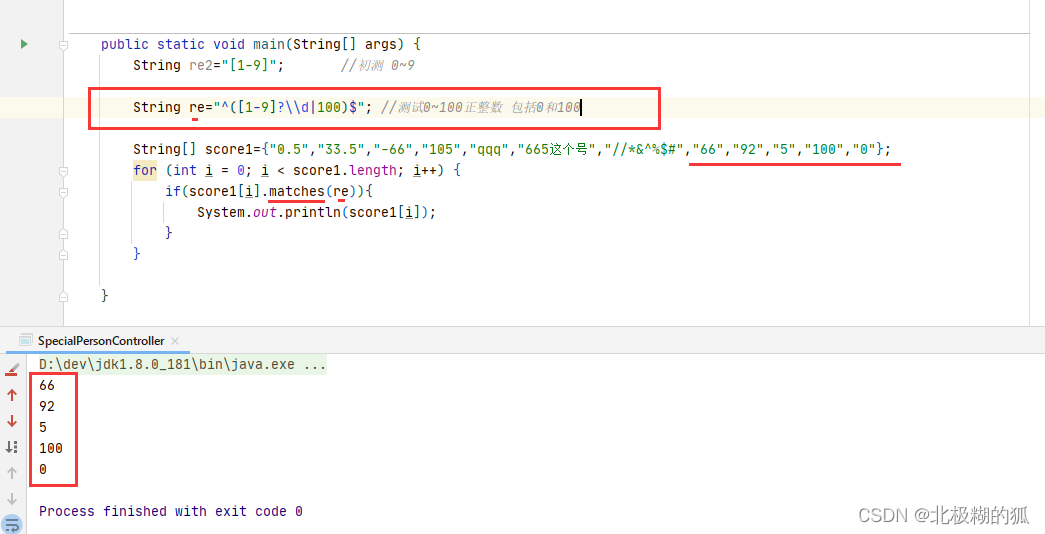This screenshot has width=1045, height=534.
Task: Collapse the for loop fold marker
Action: click(x=63, y=171)
